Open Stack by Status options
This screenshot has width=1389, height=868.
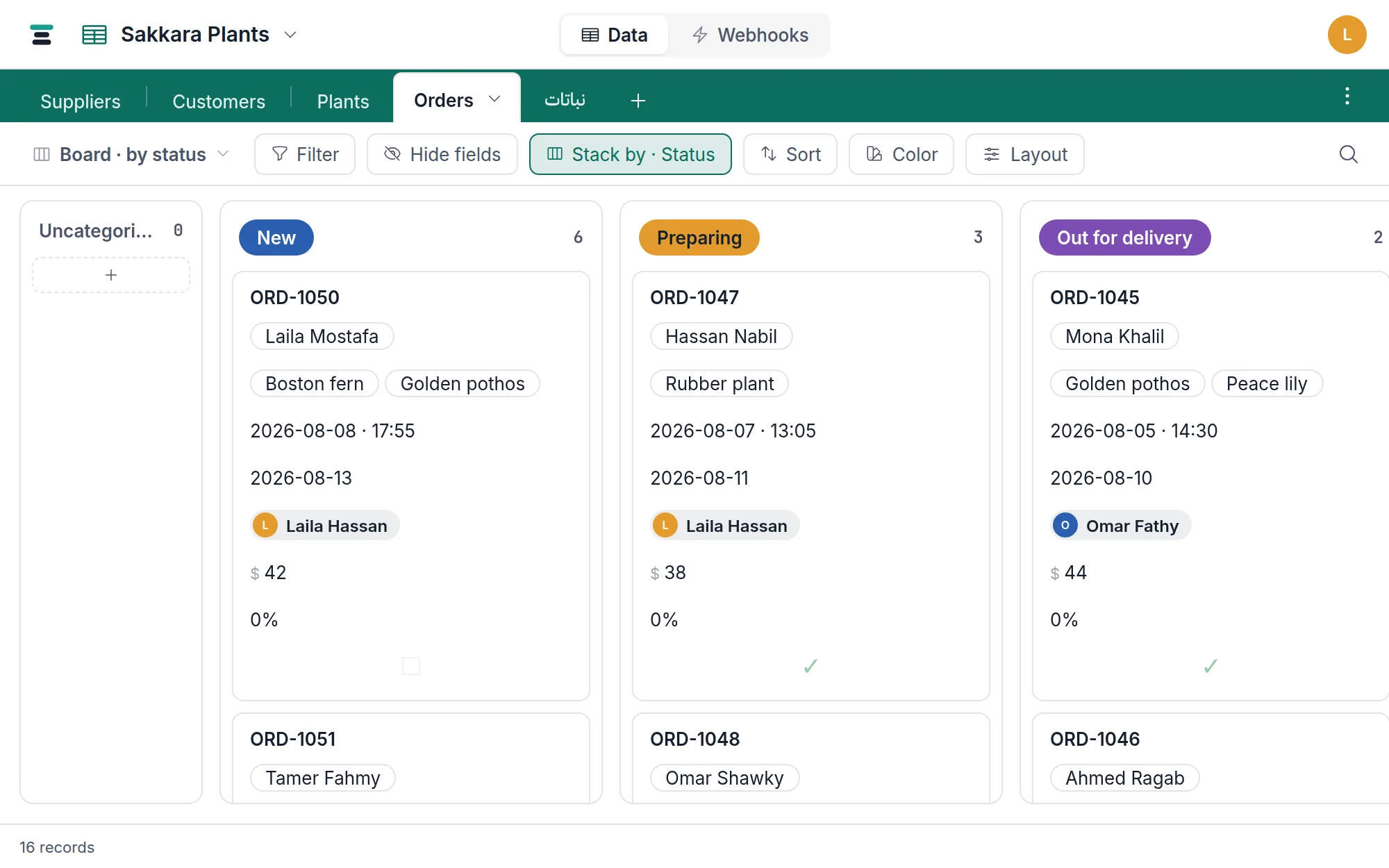[x=631, y=154]
